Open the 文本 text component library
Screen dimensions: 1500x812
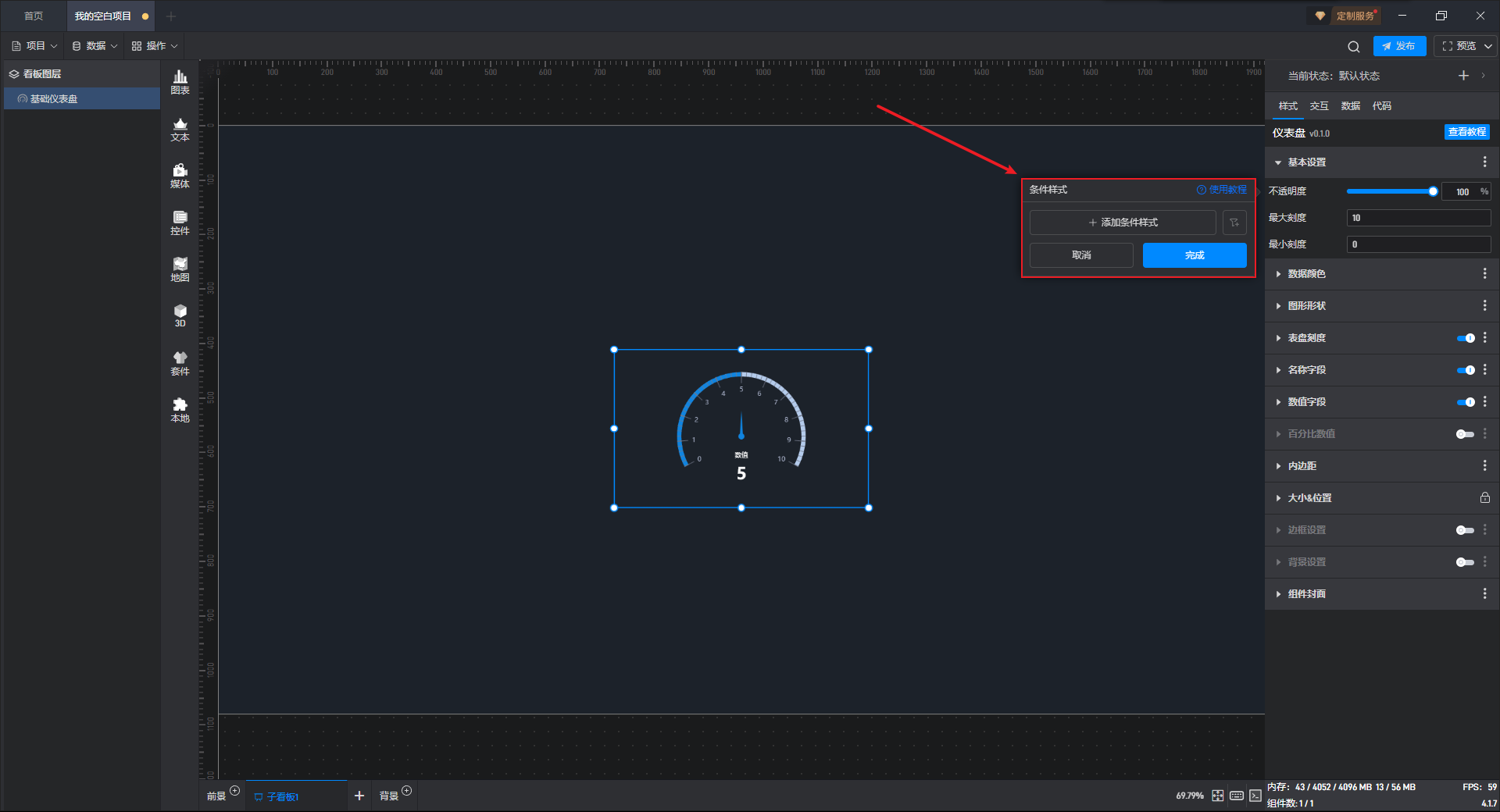(180, 129)
